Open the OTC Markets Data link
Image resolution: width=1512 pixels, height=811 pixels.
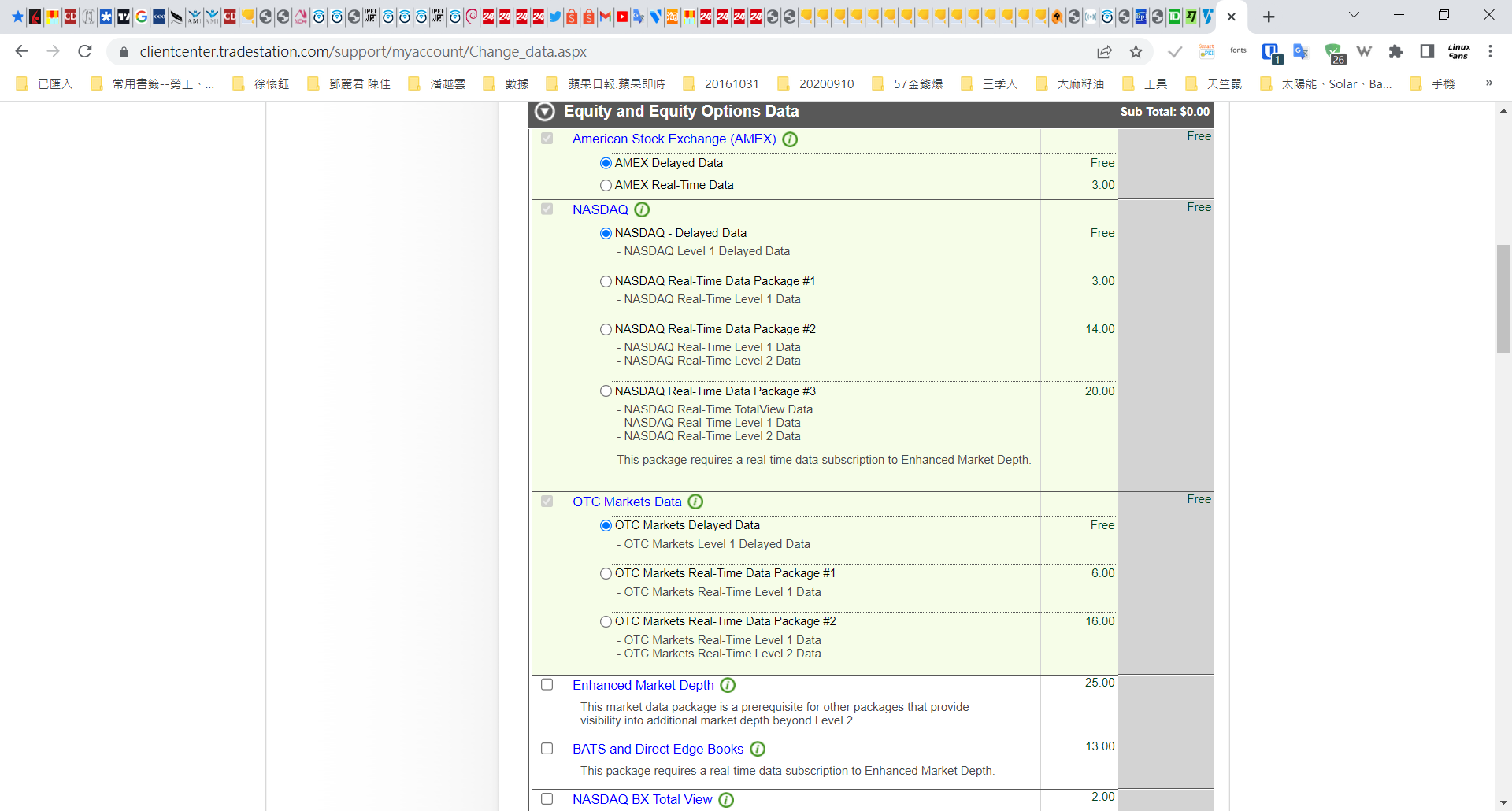point(627,502)
